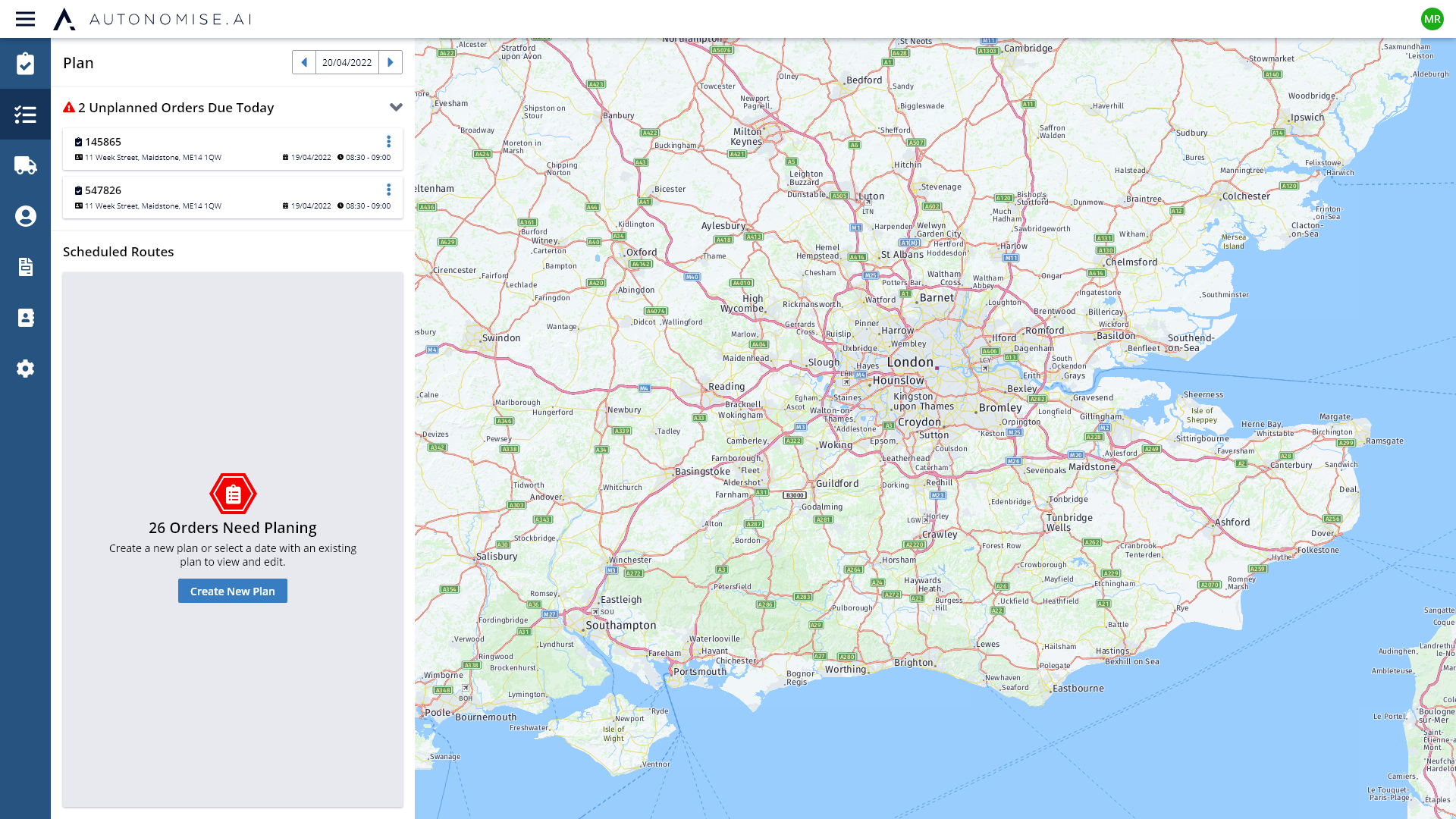This screenshot has width=1456, height=819.
Task: Click the MR user avatar
Action: 1432,19
